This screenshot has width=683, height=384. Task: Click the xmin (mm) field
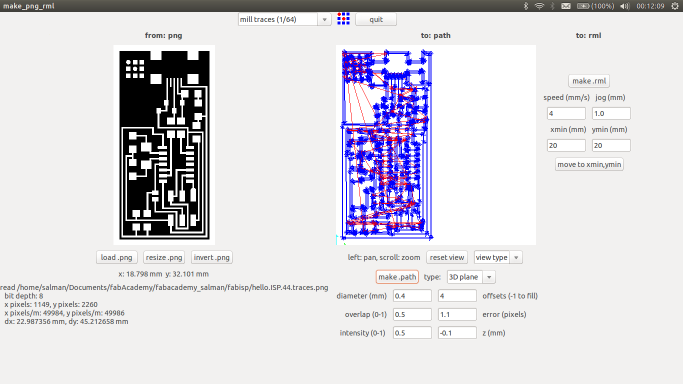[x=566, y=145]
